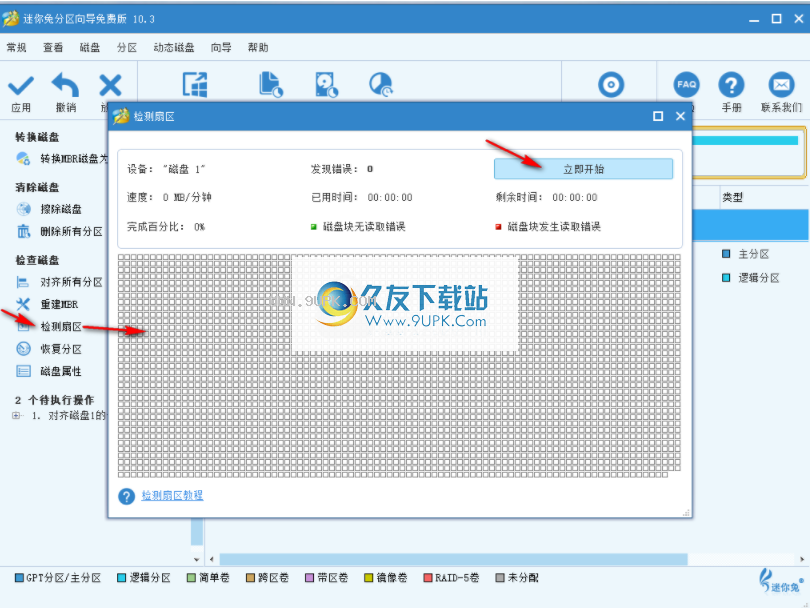This screenshot has width=810, height=608.
Task: Select 删除所有分区 in the sidebar
Action: [x=71, y=231]
